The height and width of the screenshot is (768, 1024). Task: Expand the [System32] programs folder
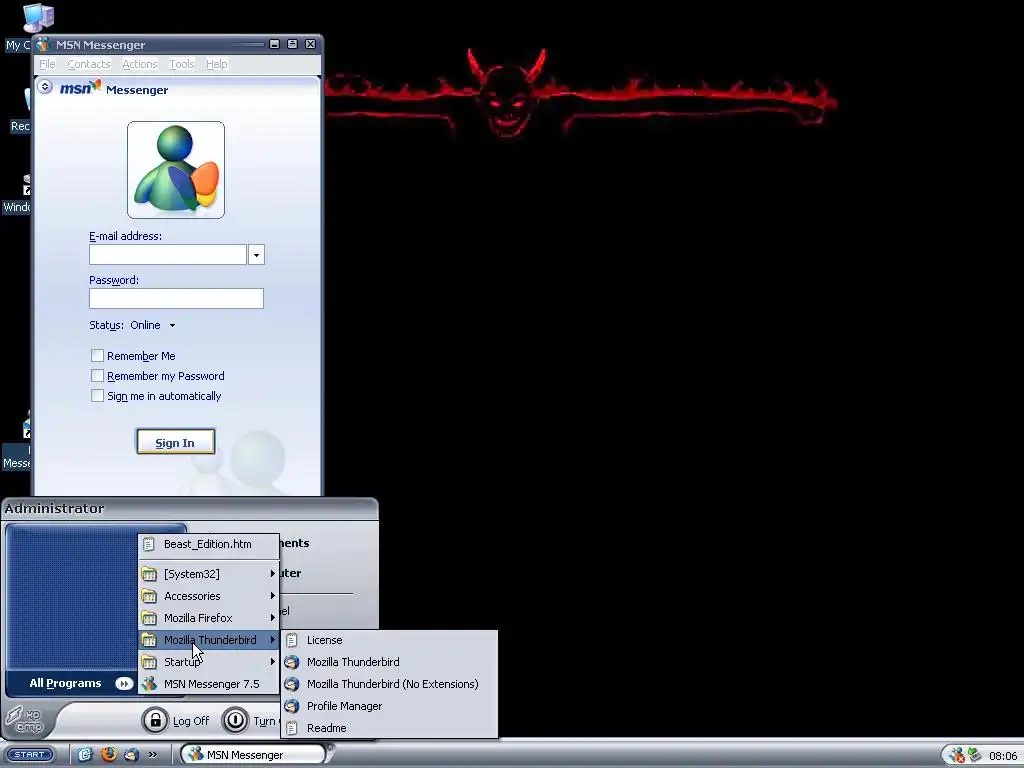208,574
